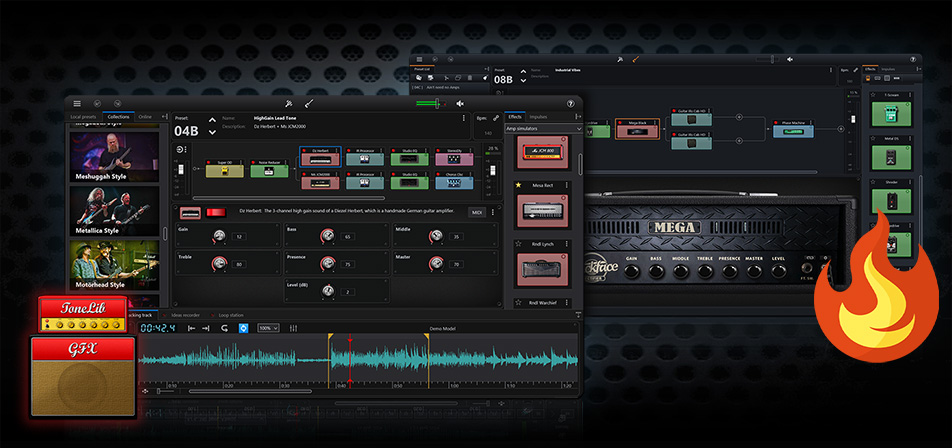The width and height of the screenshot is (952, 448).
Task: Open help in the back window
Action: [913, 59]
